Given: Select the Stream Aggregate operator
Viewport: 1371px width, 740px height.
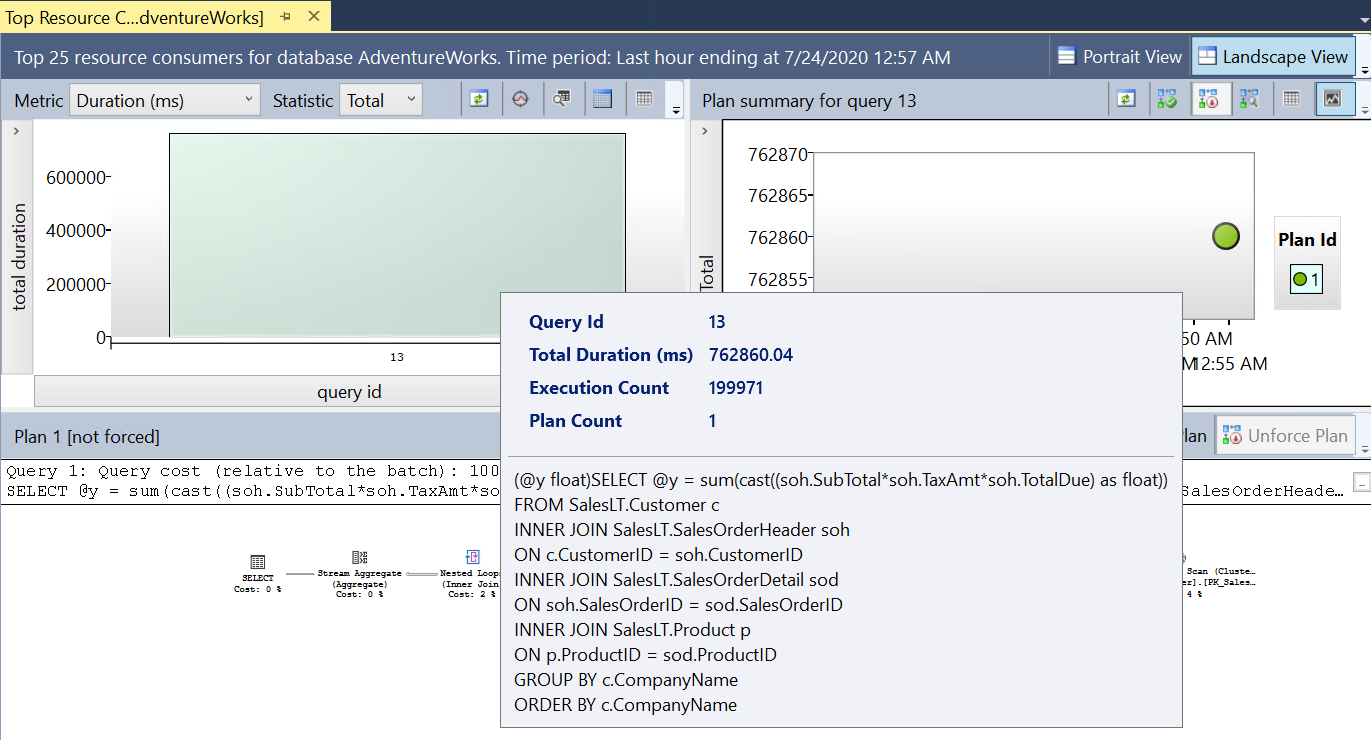Looking at the screenshot, I should click(x=361, y=574).
